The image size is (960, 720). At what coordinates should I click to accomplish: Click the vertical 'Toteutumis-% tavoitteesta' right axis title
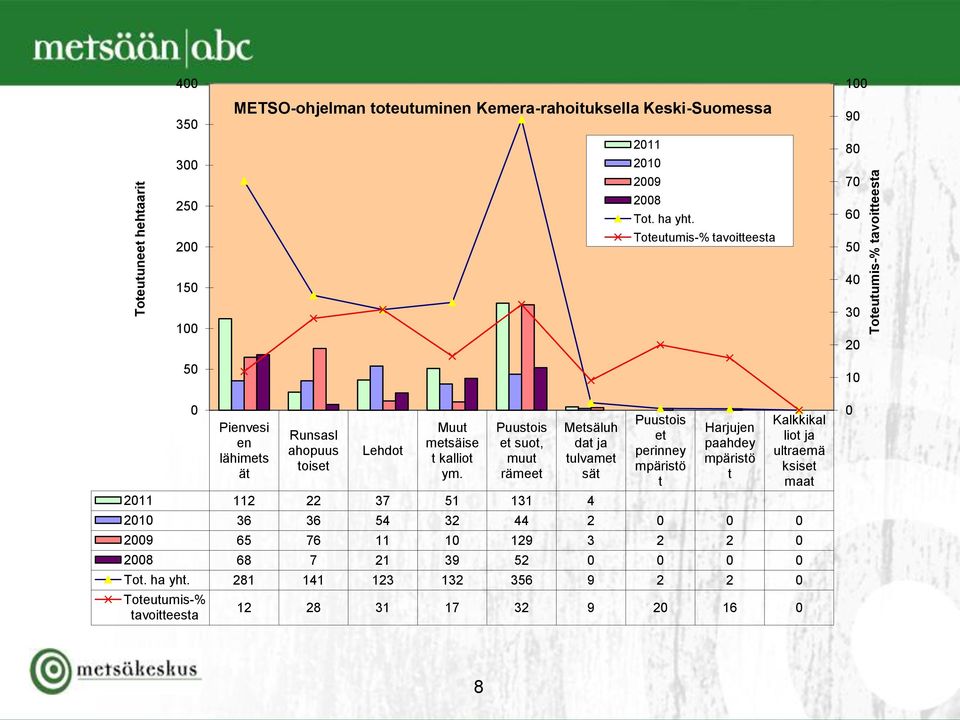click(x=874, y=252)
